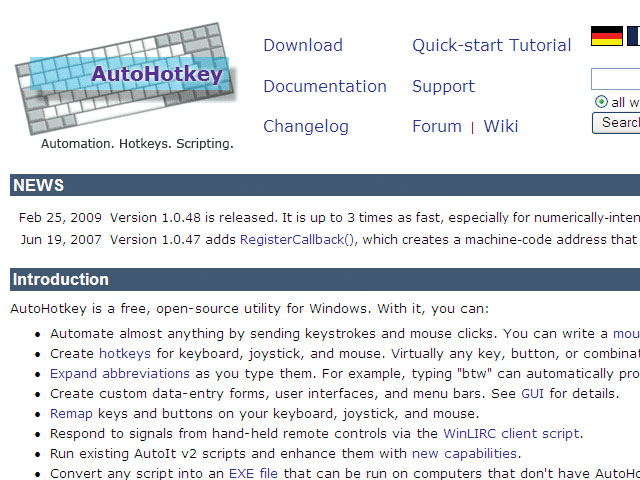Open the hotkeys link in introduction
This screenshot has width=640, height=480.
pyautogui.click(x=125, y=353)
